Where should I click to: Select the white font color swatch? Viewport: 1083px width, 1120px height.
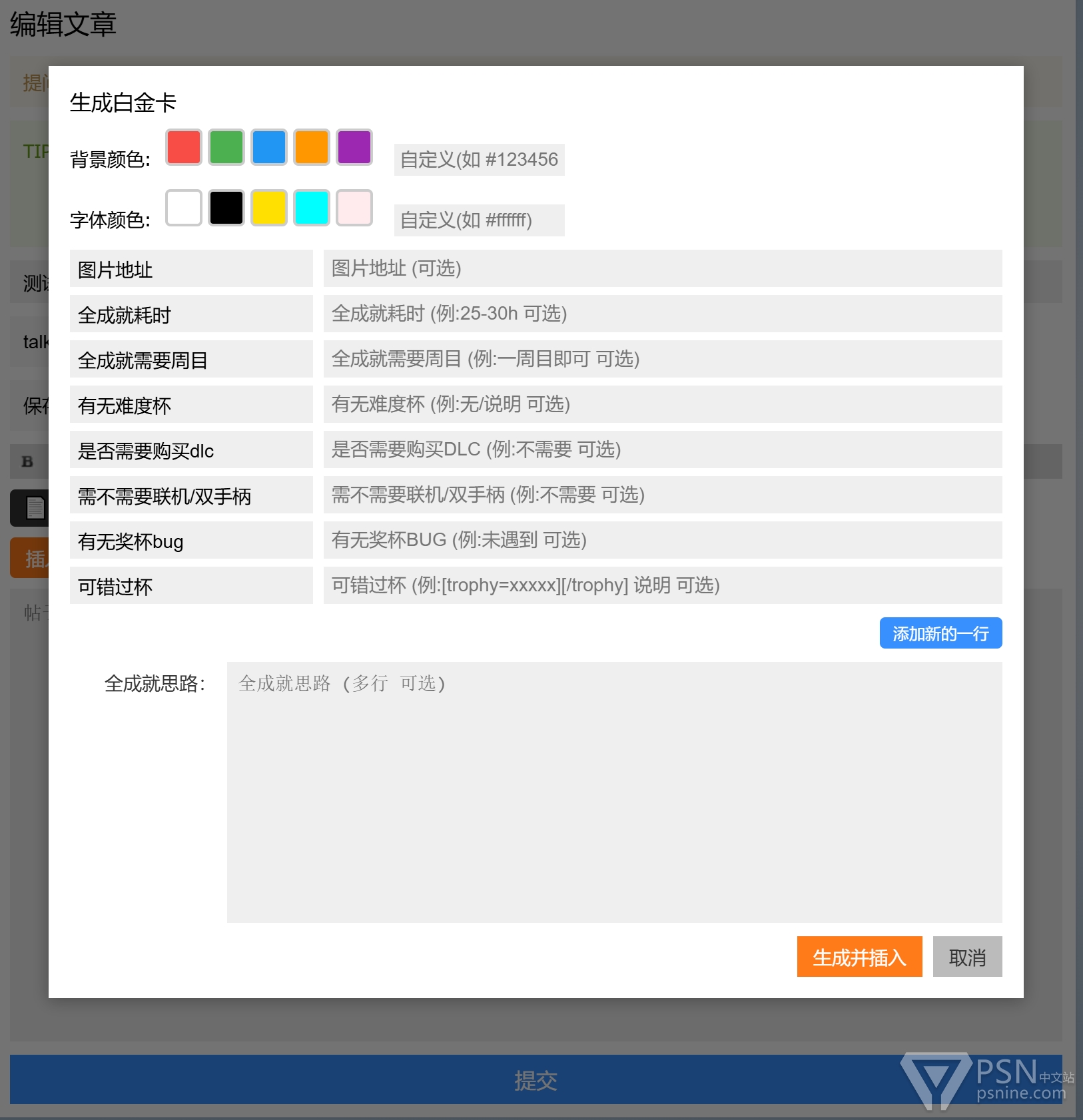tap(184, 208)
